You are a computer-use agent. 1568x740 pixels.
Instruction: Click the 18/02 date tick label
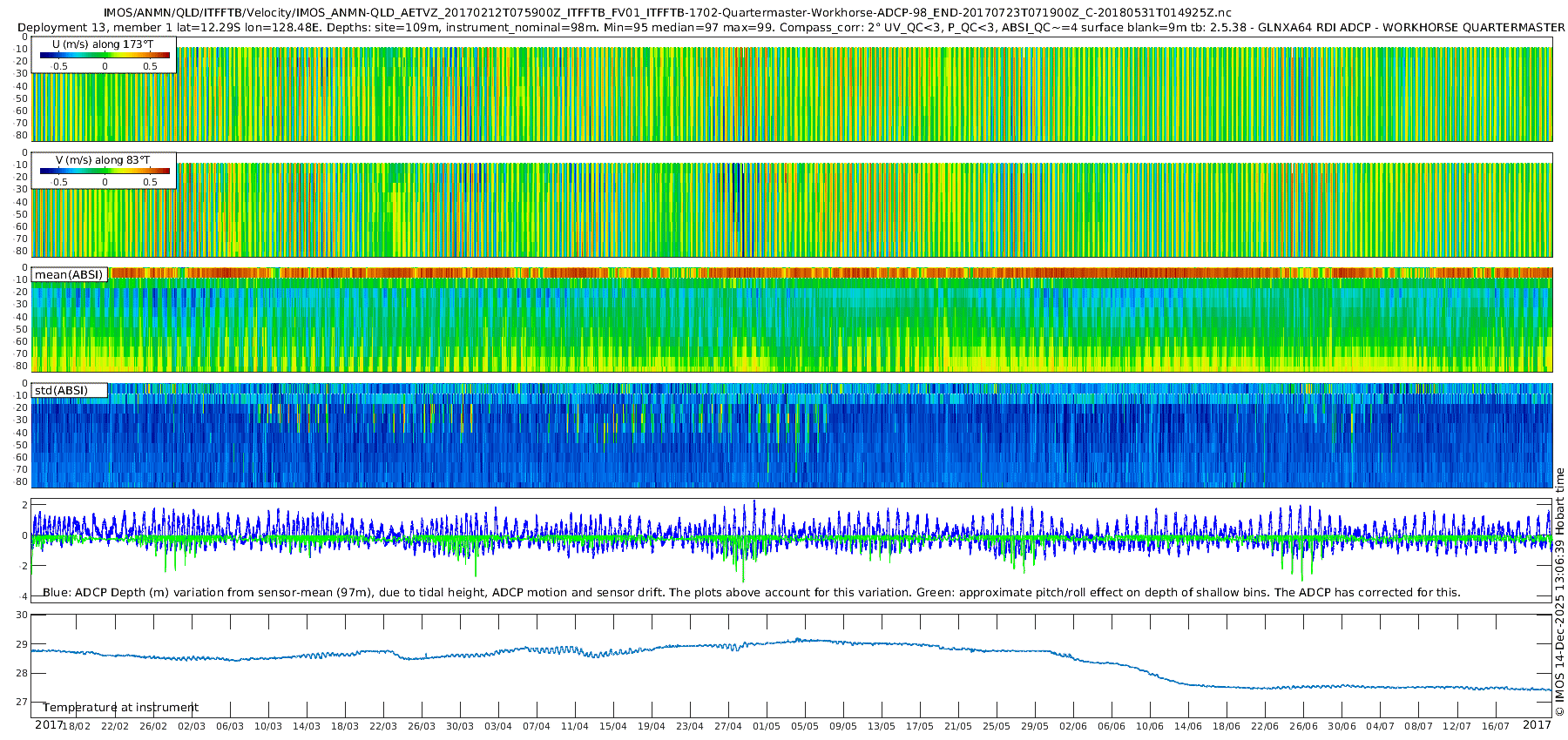(77, 726)
